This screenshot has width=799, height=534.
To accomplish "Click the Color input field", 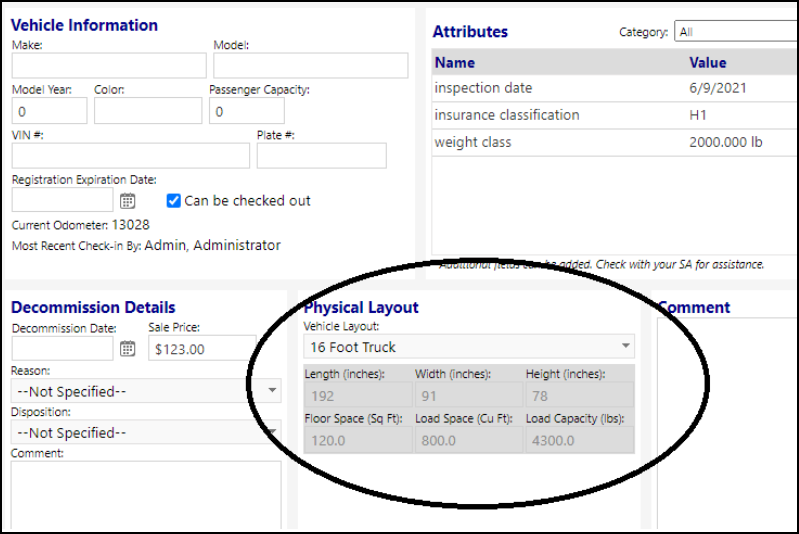I will 148,111.
